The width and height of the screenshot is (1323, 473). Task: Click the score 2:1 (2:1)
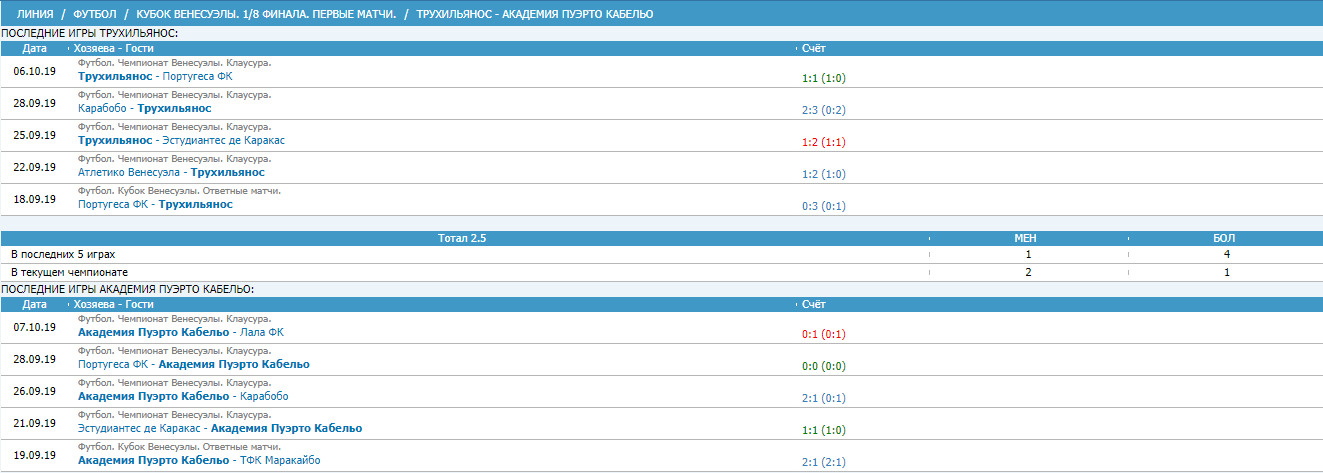click(824, 462)
